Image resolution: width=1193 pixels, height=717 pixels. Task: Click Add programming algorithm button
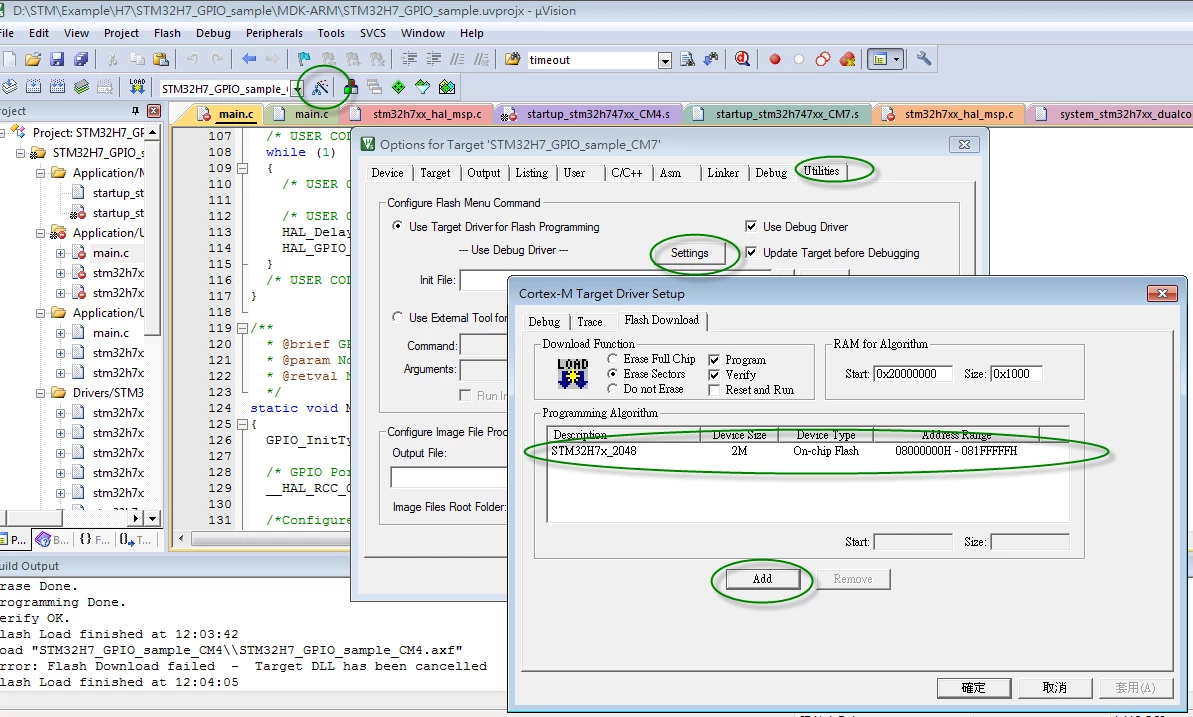tap(762, 579)
